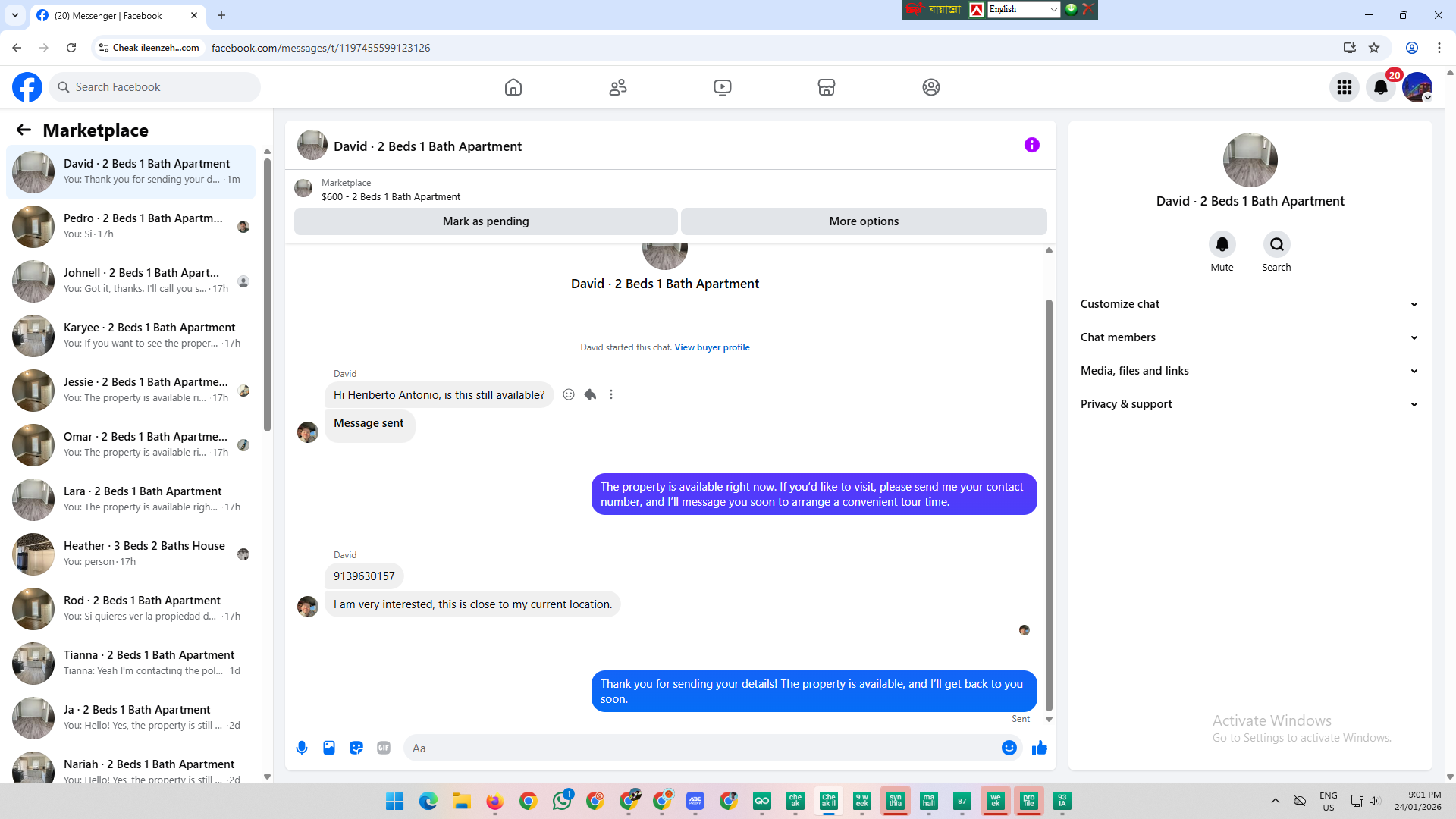Click the purple conversation info icon

click(1031, 145)
